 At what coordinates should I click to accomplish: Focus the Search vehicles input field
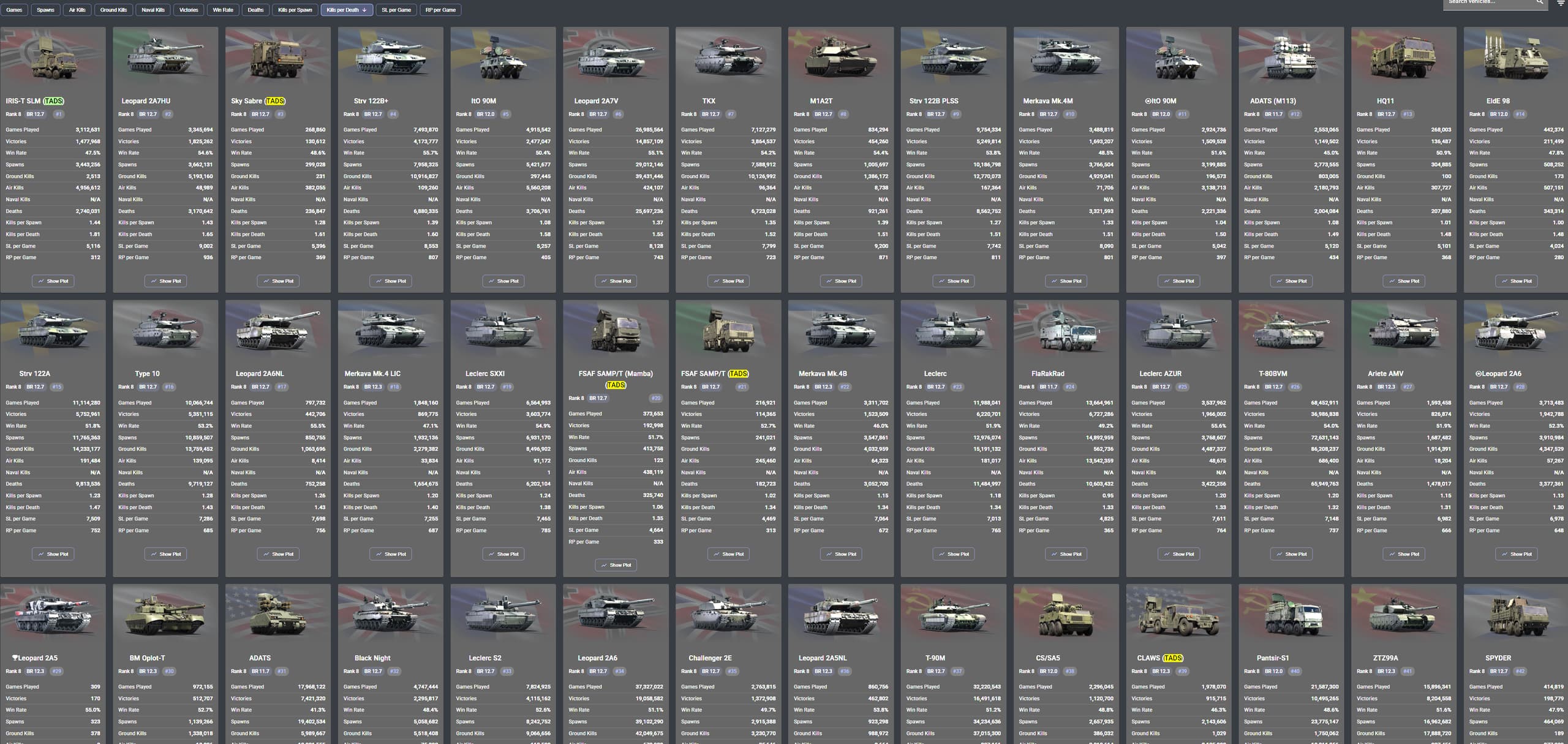click(x=1488, y=2)
